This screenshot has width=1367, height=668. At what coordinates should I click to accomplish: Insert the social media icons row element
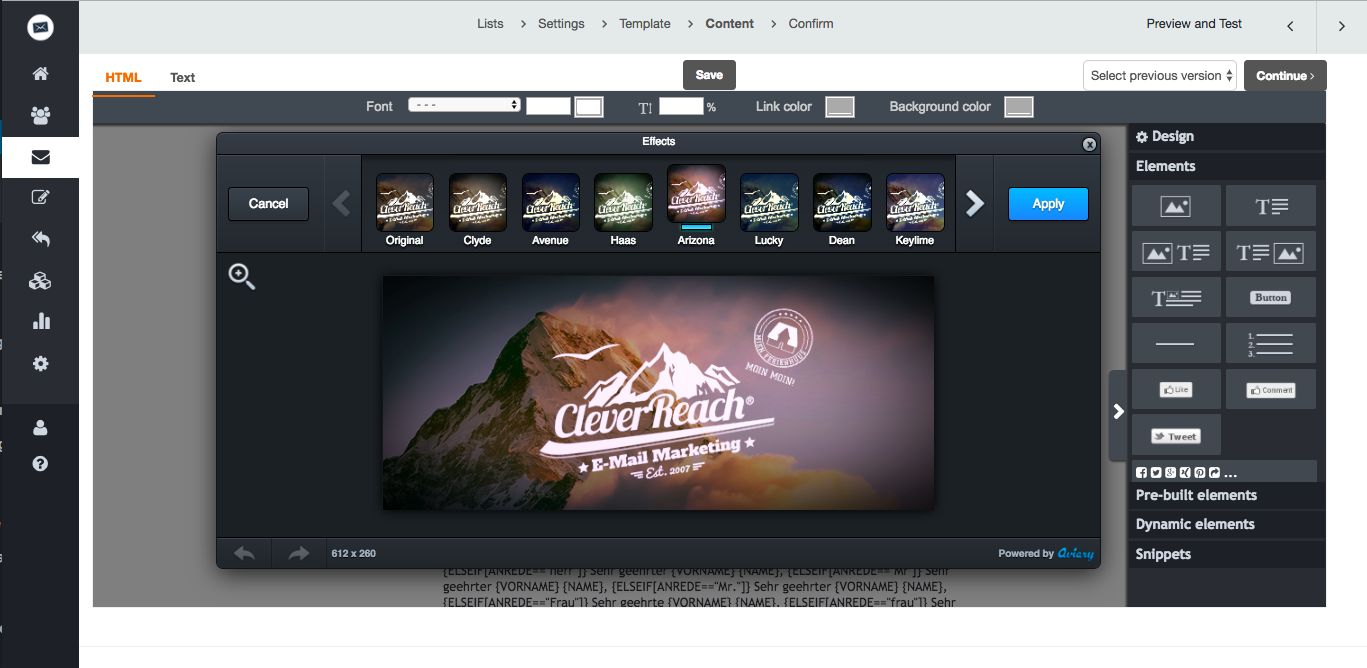(x=1224, y=472)
